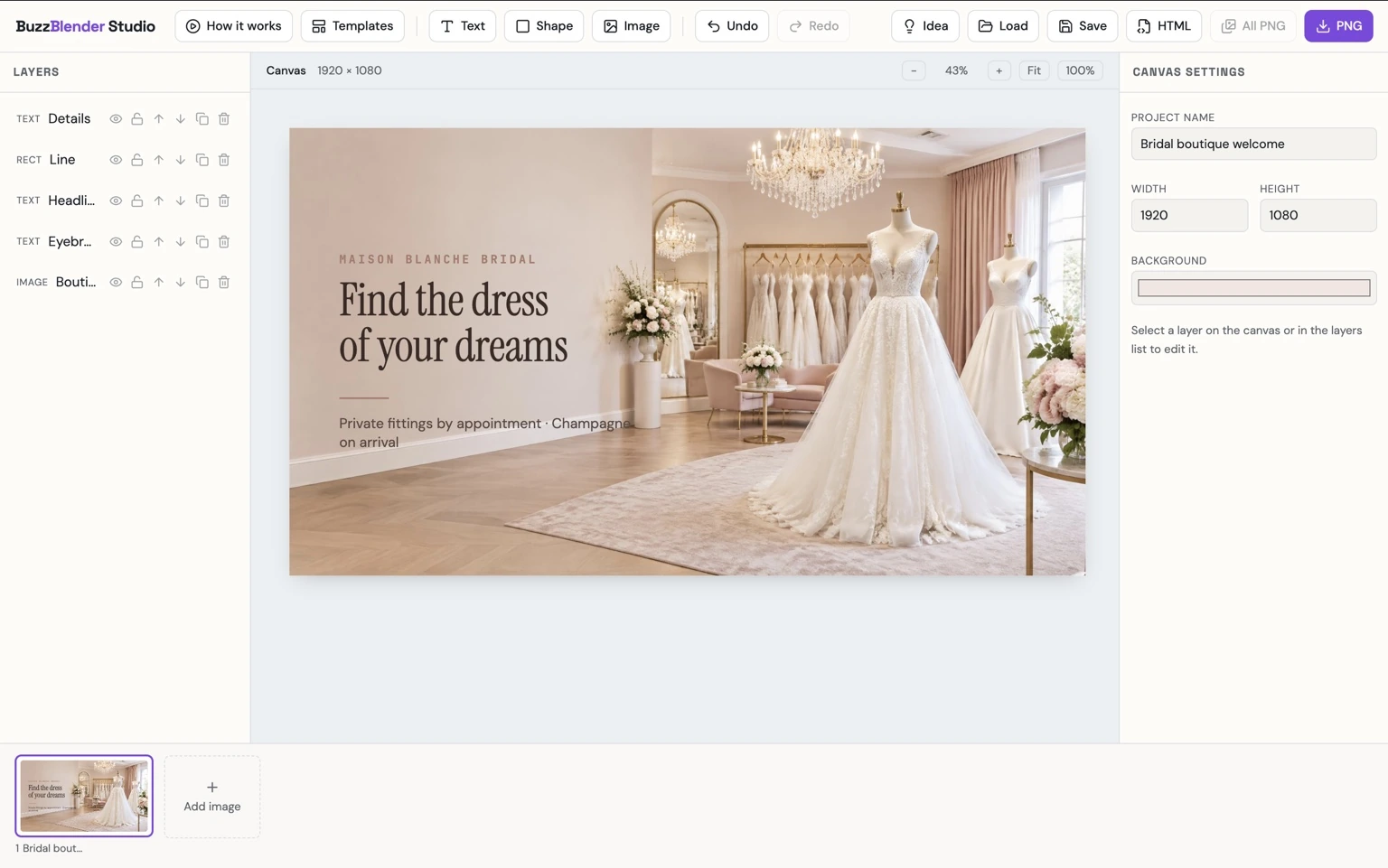Edit the canvas Height field
Screen dimensions: 1388x868
click(x=1318, y=215)
